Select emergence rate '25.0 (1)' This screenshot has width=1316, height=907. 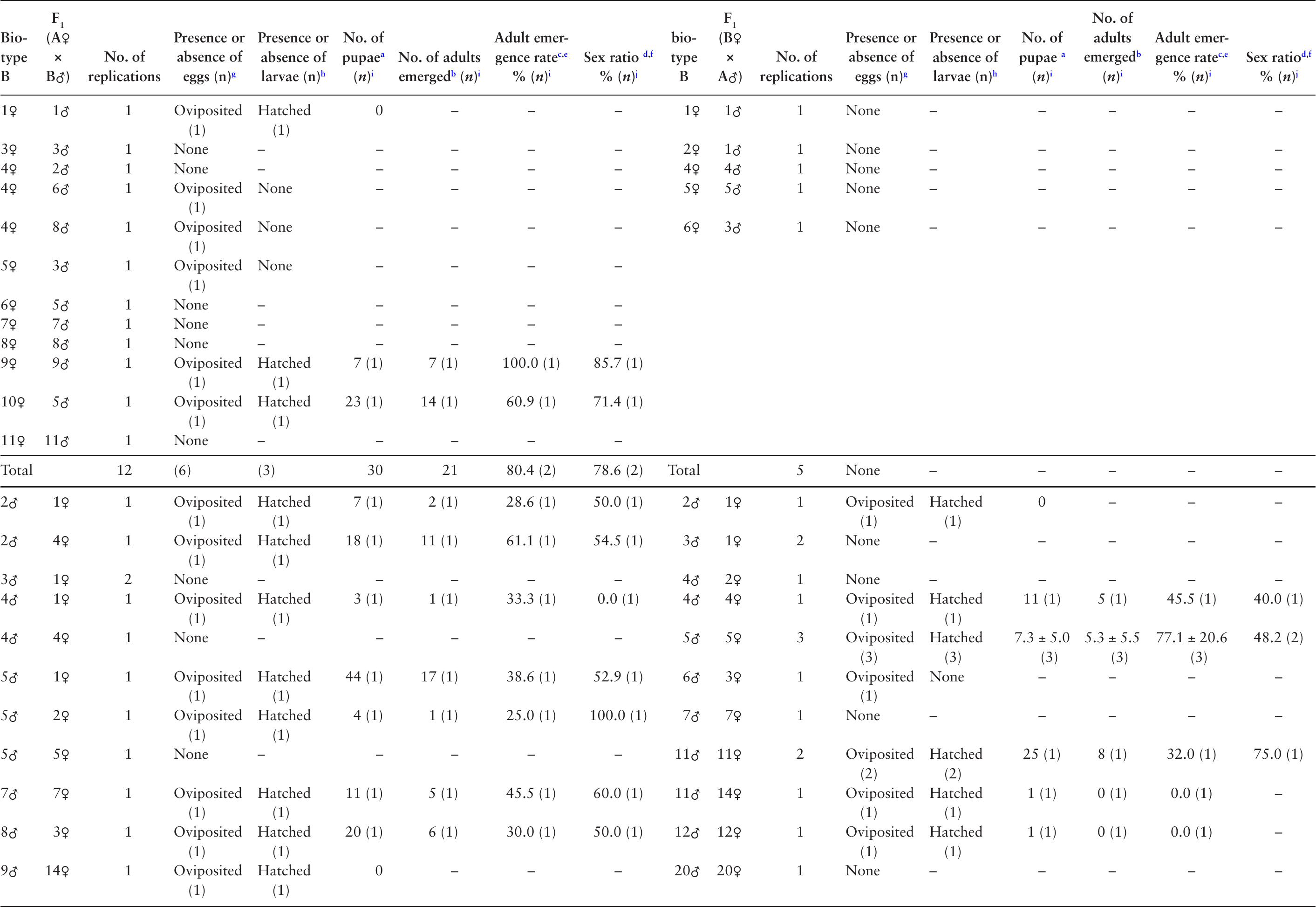click(531, 715)
